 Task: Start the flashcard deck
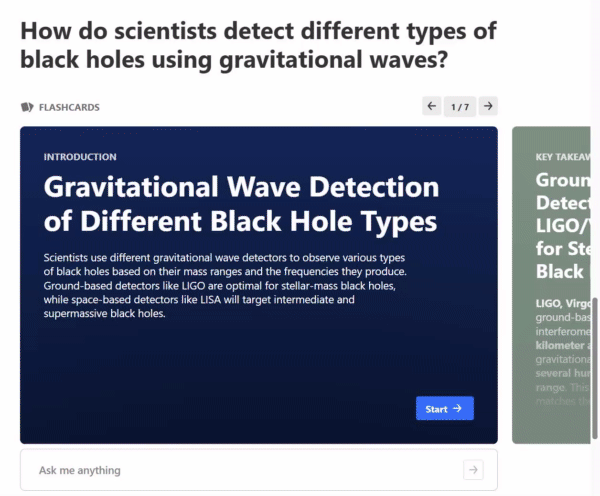(445, 408)
